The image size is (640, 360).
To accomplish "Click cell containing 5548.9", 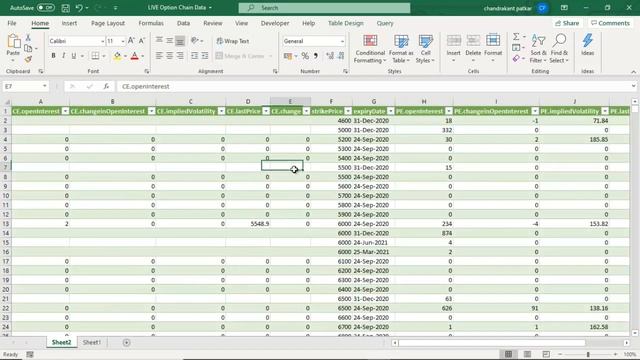I will coord(248,224).
